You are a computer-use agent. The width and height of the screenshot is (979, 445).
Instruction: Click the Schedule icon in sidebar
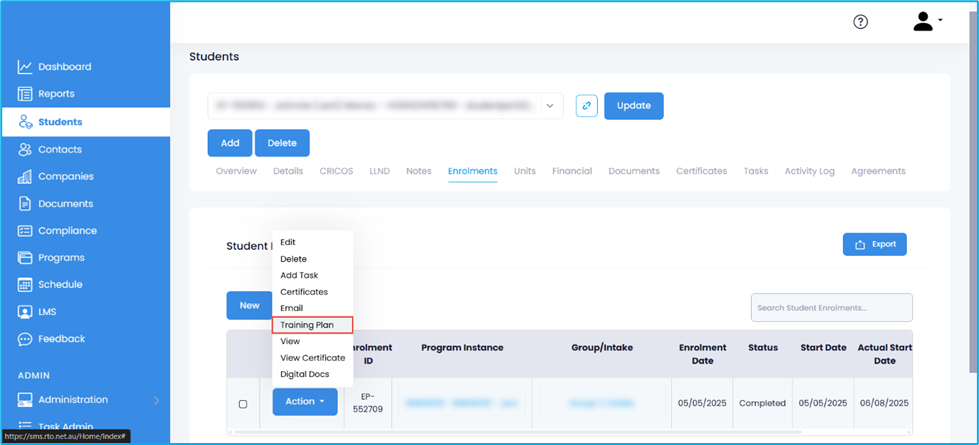(x=25, y=285)
